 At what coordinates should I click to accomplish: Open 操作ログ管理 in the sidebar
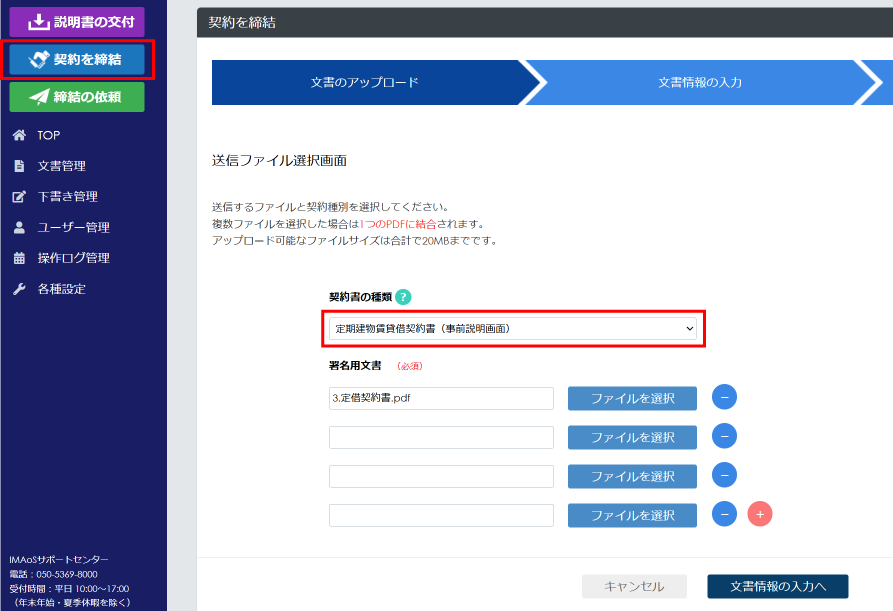tap(73, 258)
